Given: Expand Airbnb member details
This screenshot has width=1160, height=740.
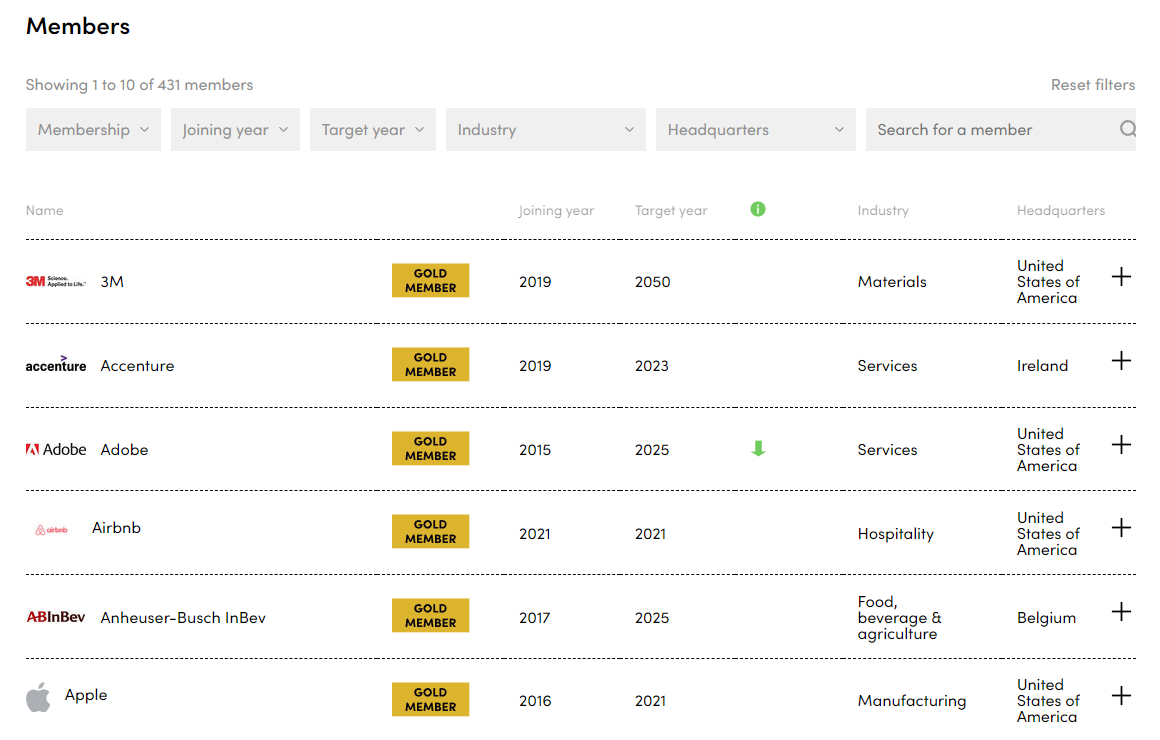Looking at the screenshot, I should [1122, 528].
